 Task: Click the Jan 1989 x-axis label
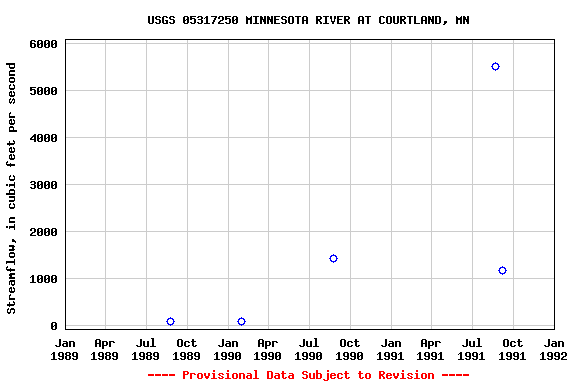tap(65, 349)
